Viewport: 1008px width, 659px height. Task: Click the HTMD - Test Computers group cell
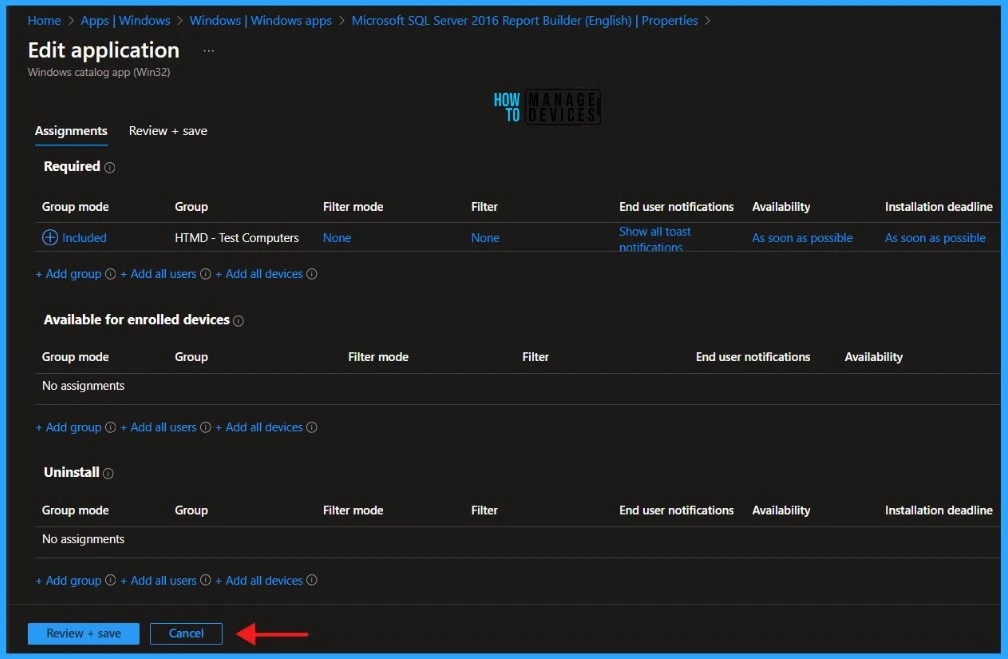click(x=237, y=238)
